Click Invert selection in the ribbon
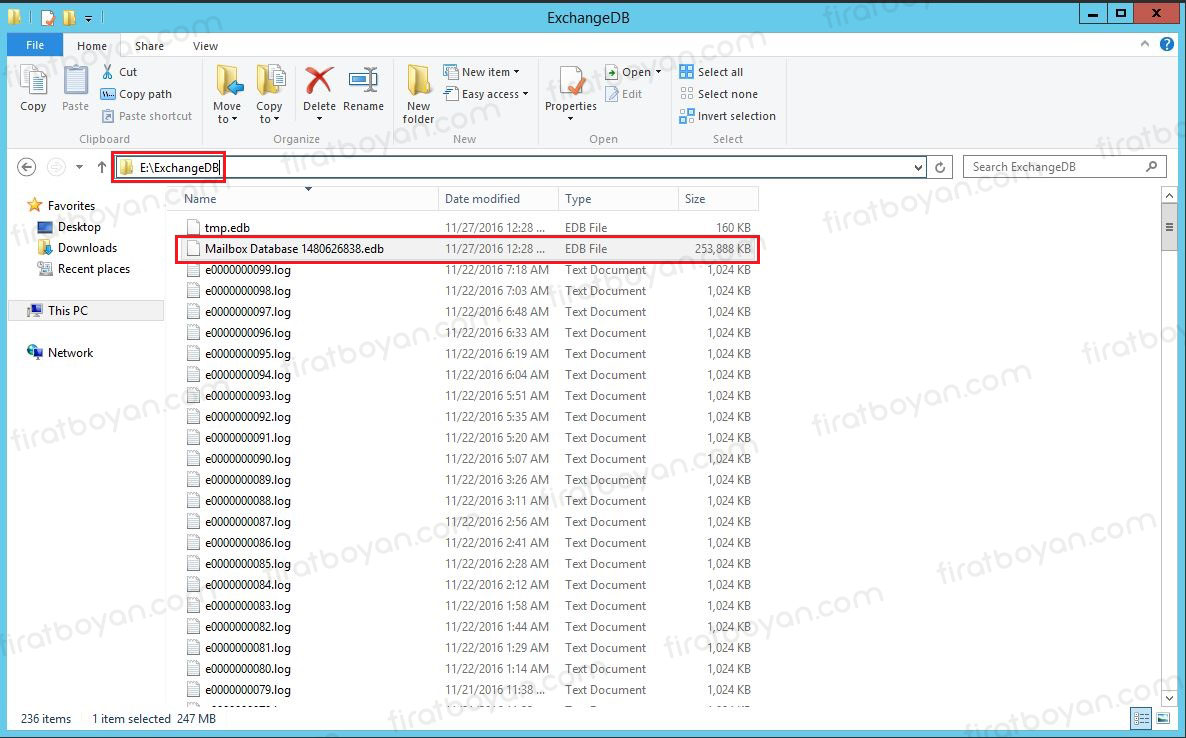 click(x=728, y=116)
